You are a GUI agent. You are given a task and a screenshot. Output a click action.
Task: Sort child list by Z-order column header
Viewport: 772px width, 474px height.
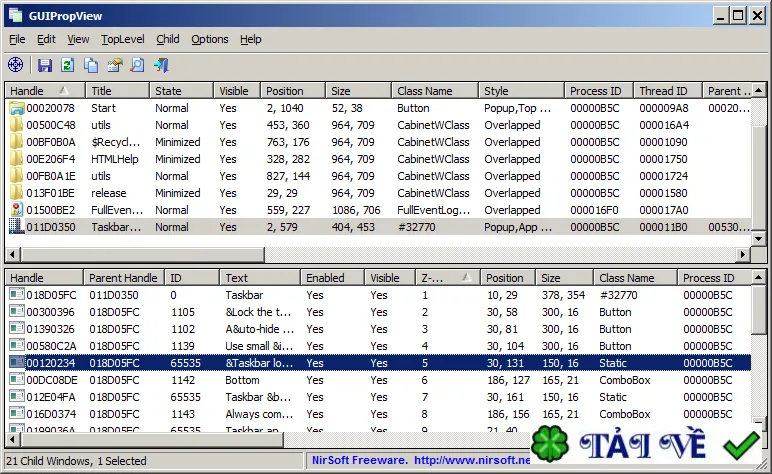(x=447, y=278)
